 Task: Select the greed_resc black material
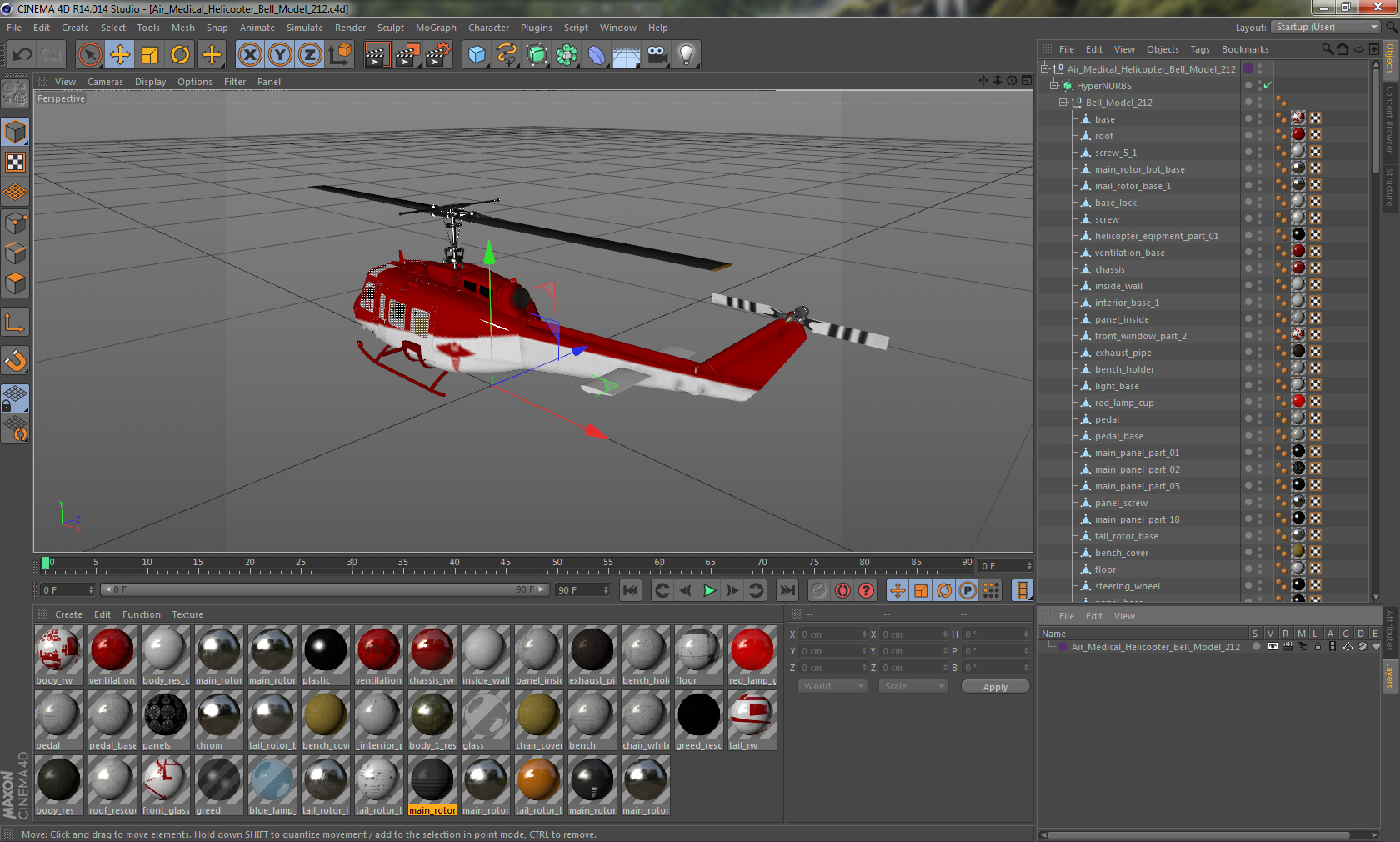(698, 721)
